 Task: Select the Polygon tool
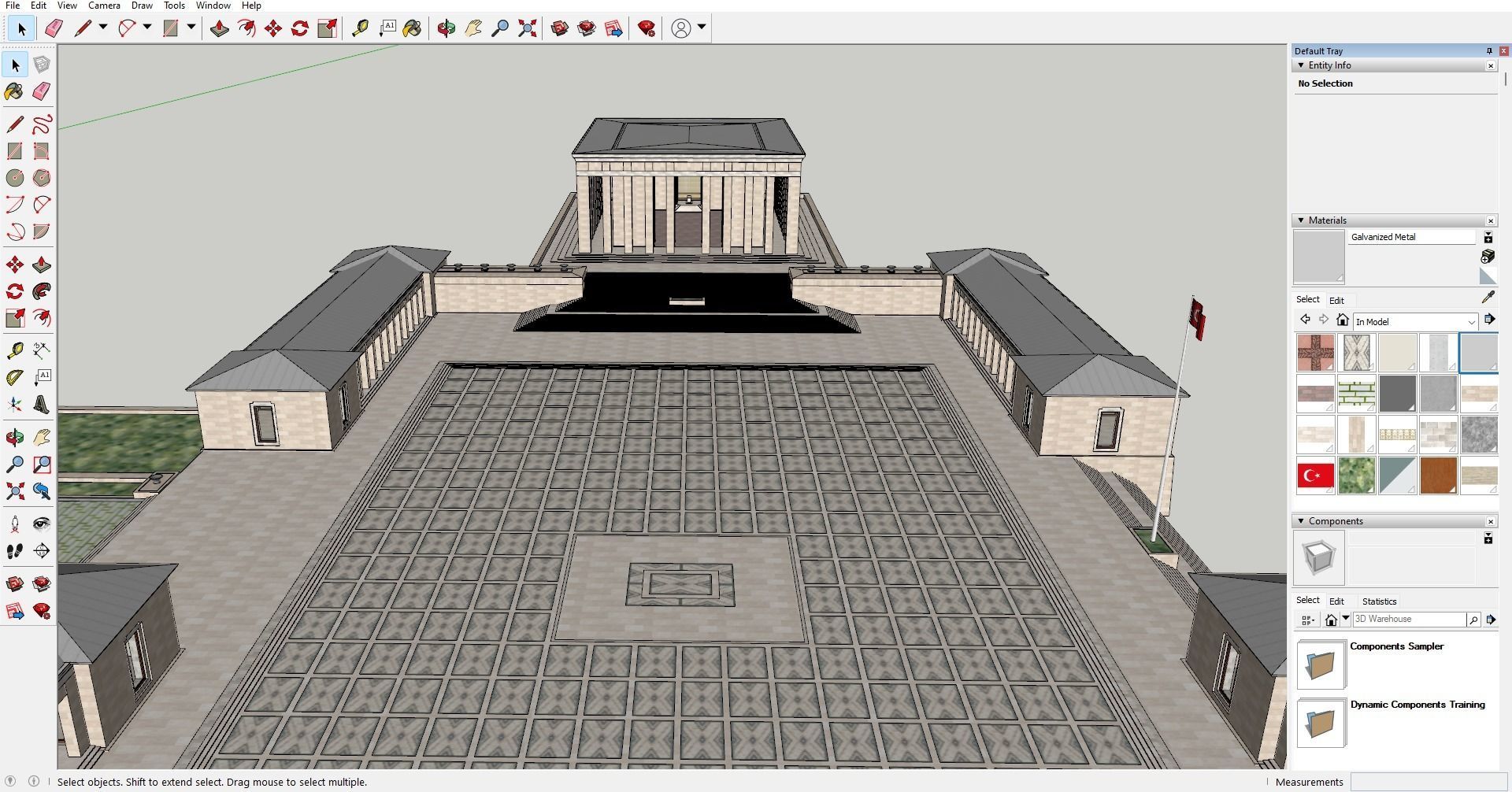(42, 178)
